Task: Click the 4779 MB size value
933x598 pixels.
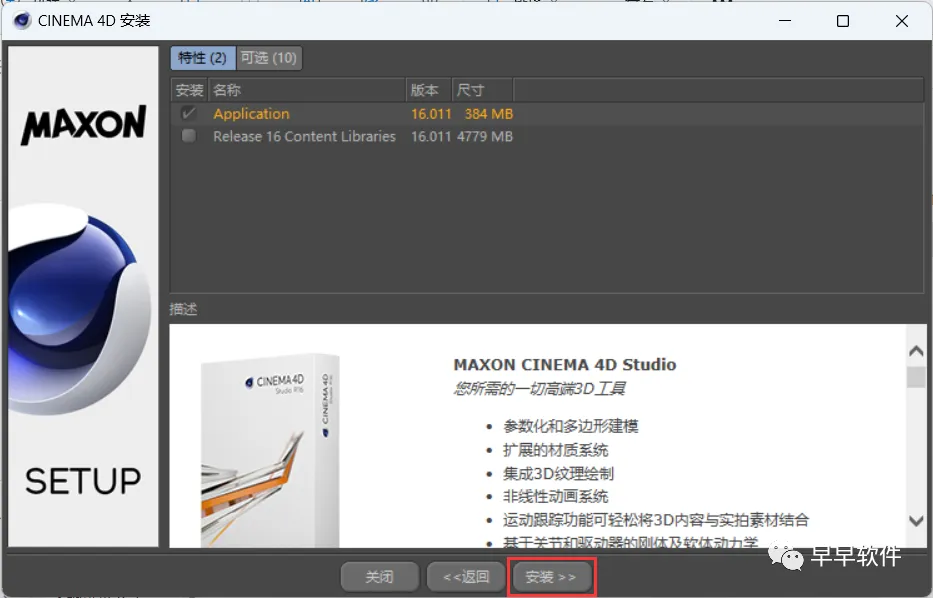Action: click(485, 136)
